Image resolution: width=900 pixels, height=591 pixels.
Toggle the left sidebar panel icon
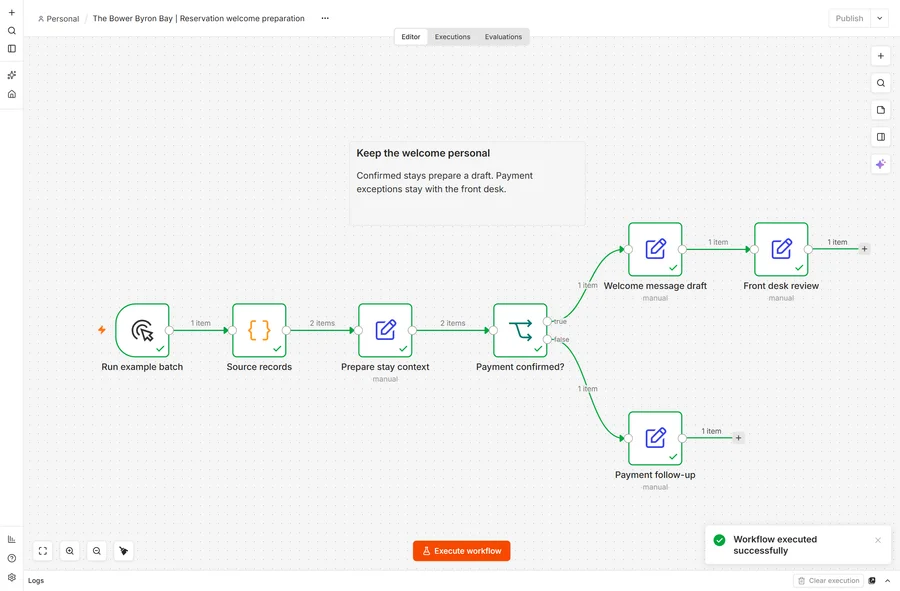(x=11, y=49)
